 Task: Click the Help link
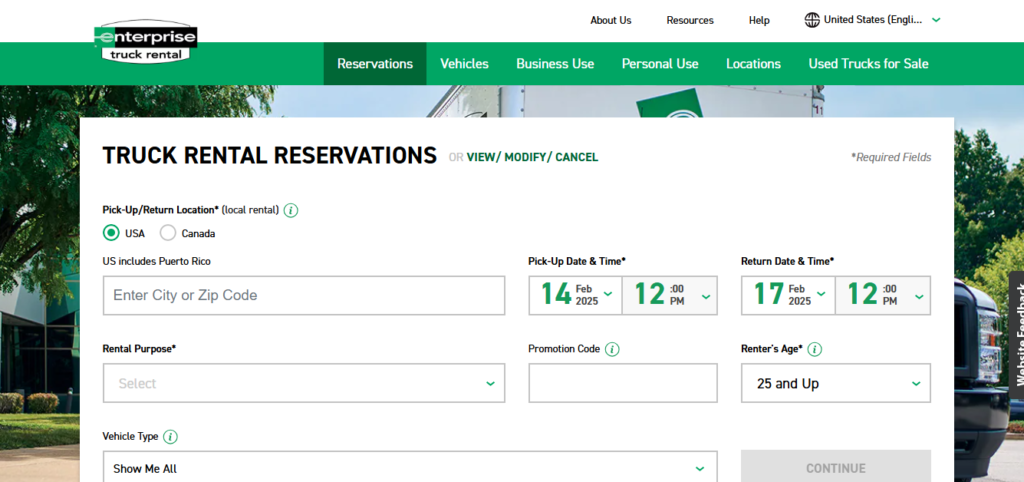tap(759, 20)
